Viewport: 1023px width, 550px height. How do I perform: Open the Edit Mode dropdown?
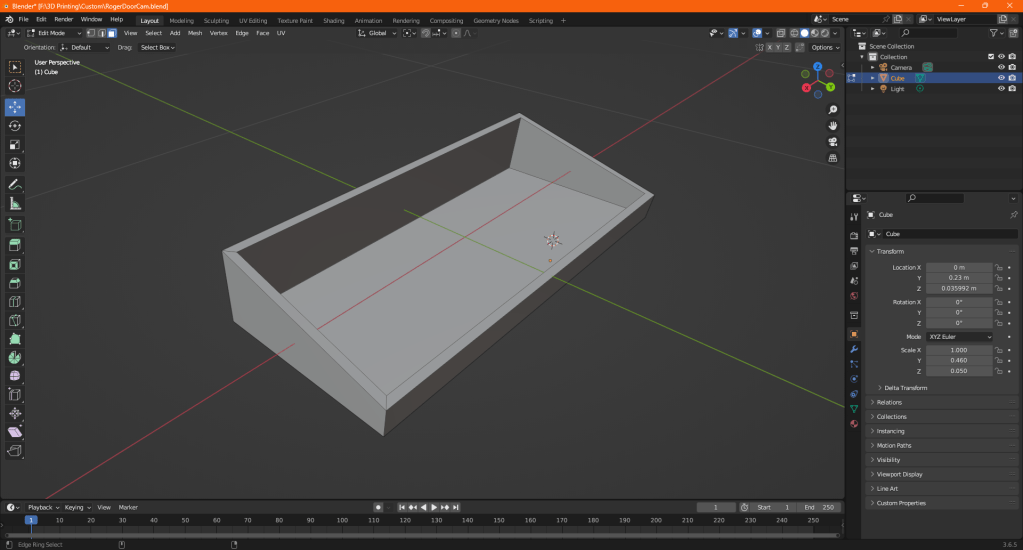point(54,33)
